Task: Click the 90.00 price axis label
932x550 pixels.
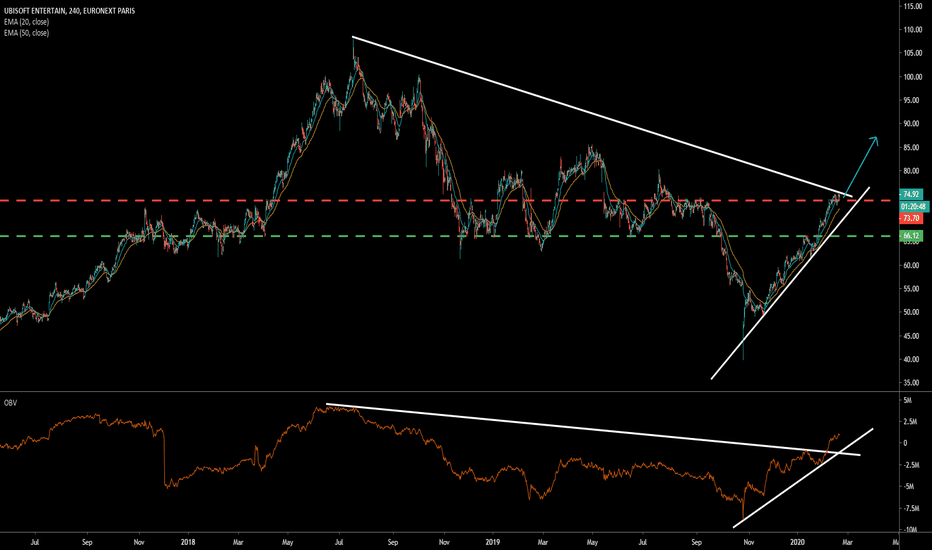Action: [x=912, y=124]
